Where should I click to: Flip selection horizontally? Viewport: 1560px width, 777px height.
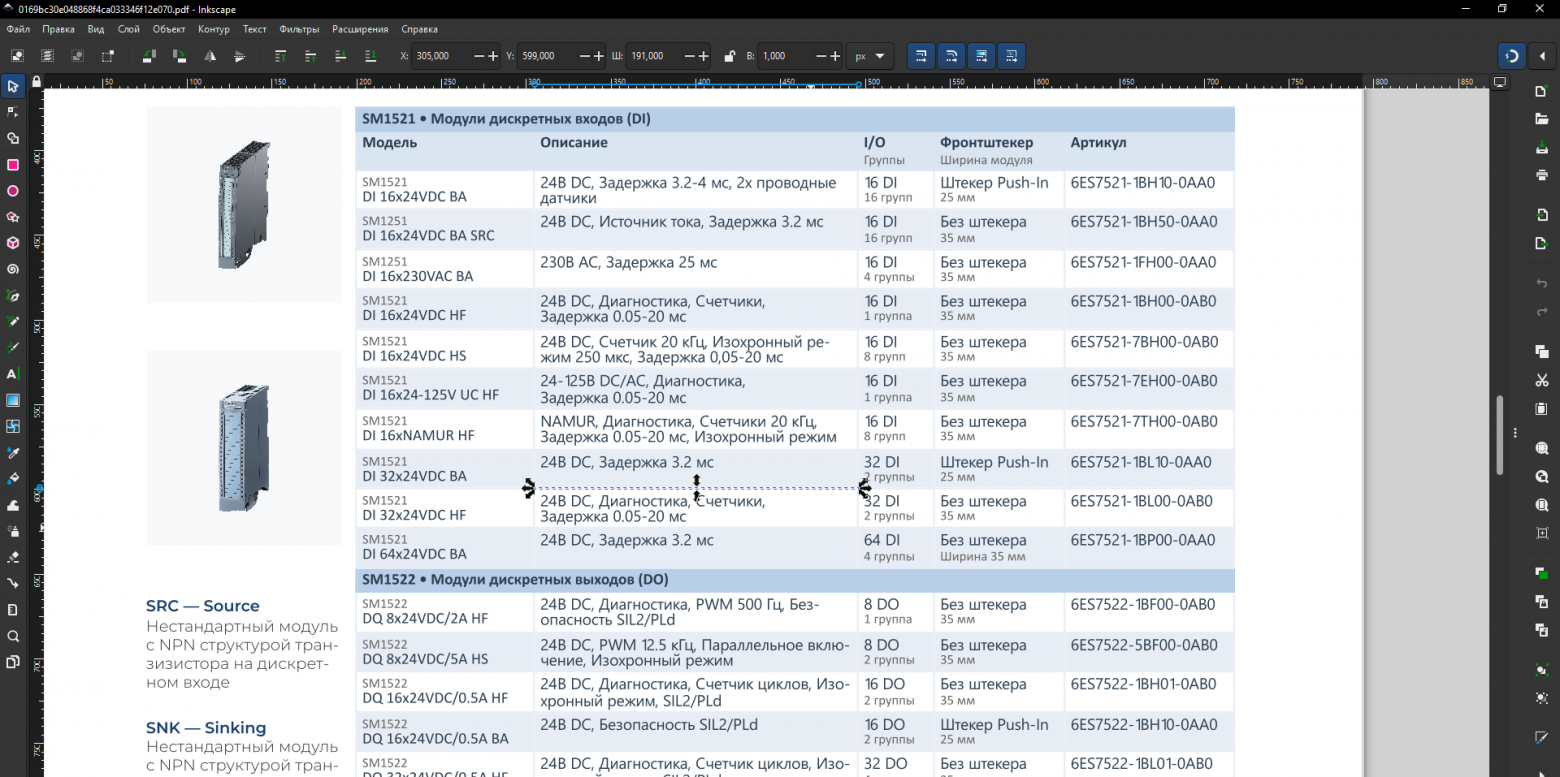pos(210,56)
